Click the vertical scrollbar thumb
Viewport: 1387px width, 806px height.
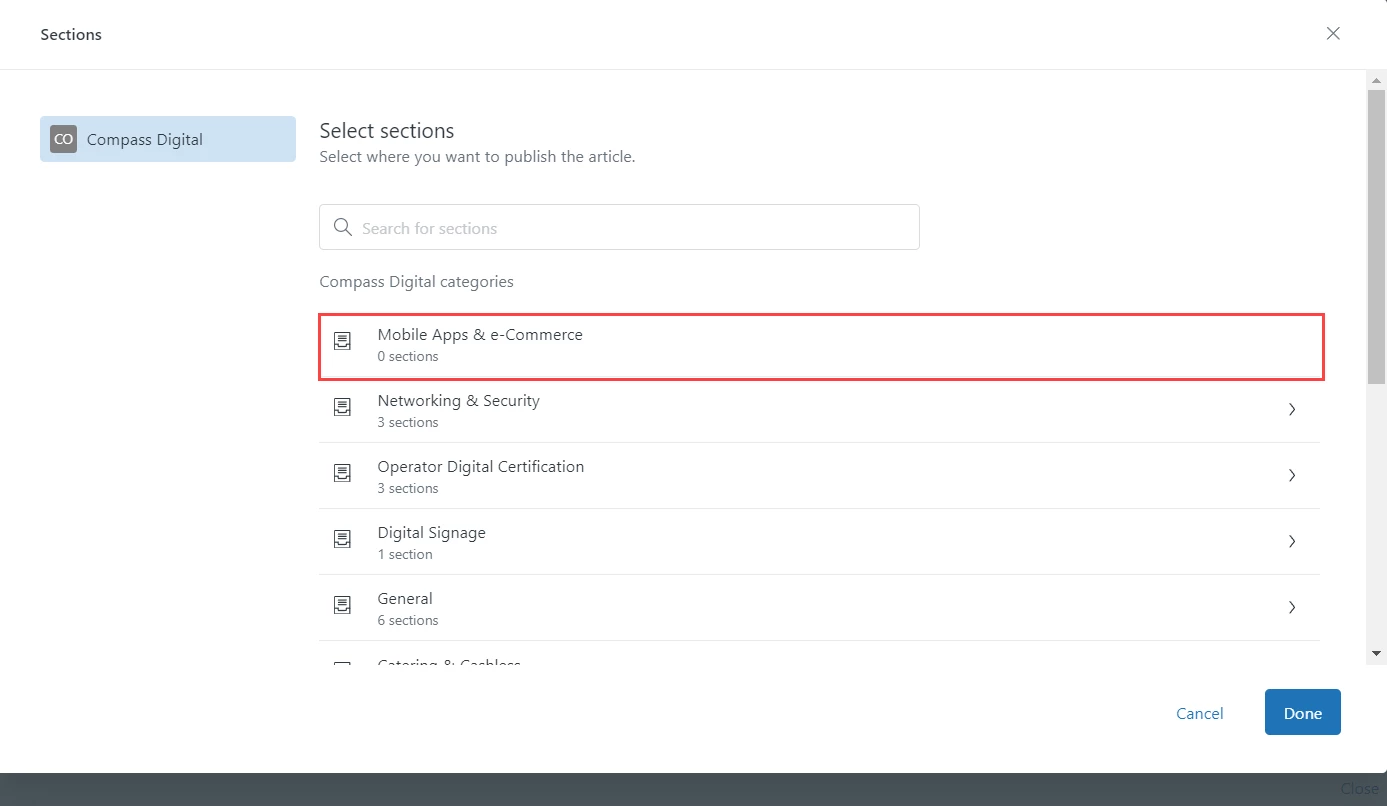(x=1377, y=237)
